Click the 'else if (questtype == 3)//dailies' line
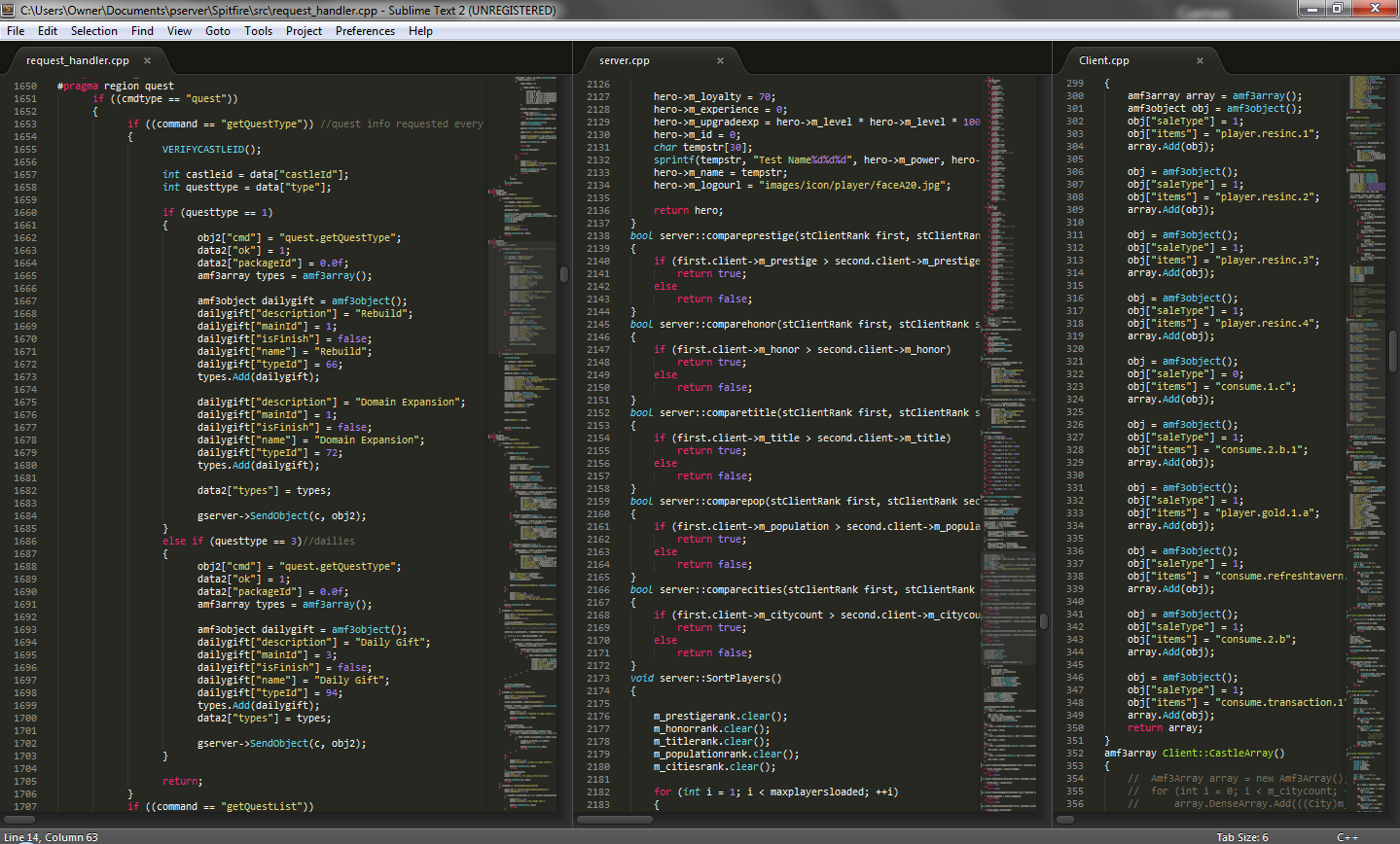Viewport: 1400px width, 844px height. pyautogui.click(x=258, y=541)
